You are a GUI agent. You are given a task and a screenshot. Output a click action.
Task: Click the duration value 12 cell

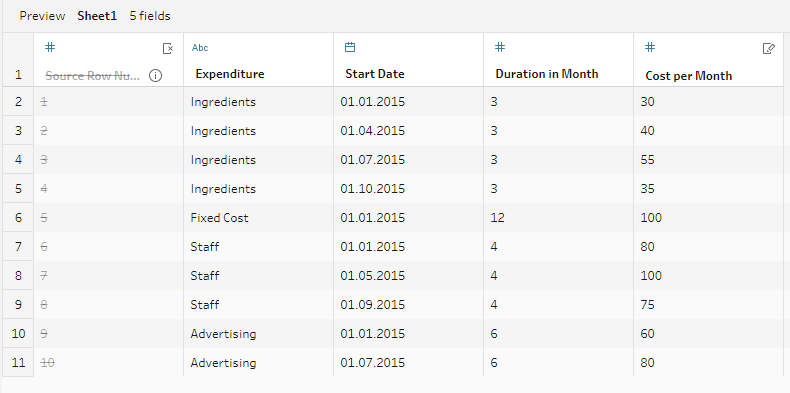pyautogui.click(x=558, y=218)
